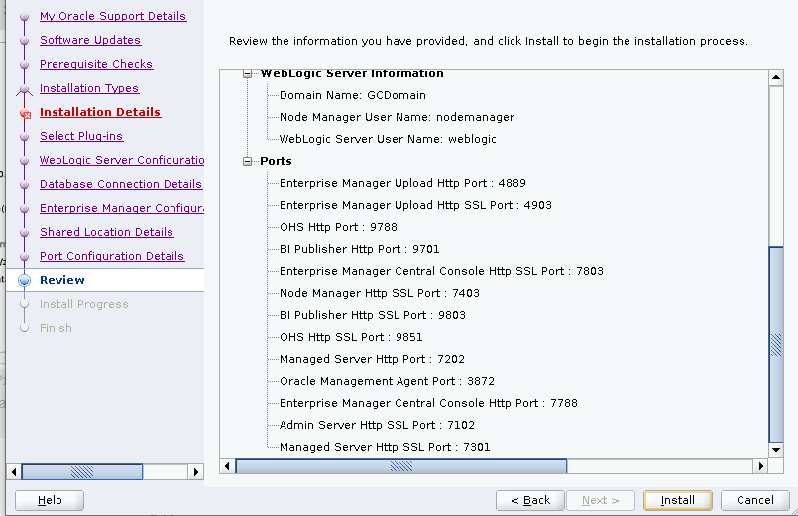Select 'Oracle Management Agent Port : 3872' row

click(x=387, y=381)
